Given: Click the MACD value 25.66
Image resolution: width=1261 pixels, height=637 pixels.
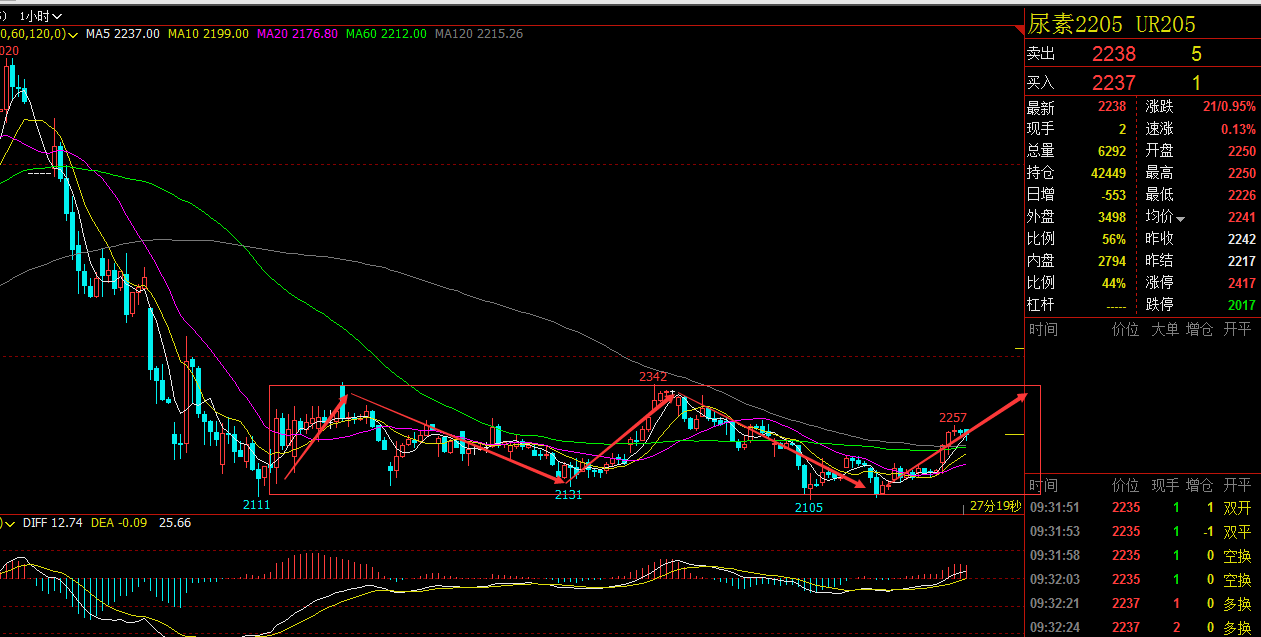Looking at the screenshot, I should pyautogui.click(x=175, y=522).
